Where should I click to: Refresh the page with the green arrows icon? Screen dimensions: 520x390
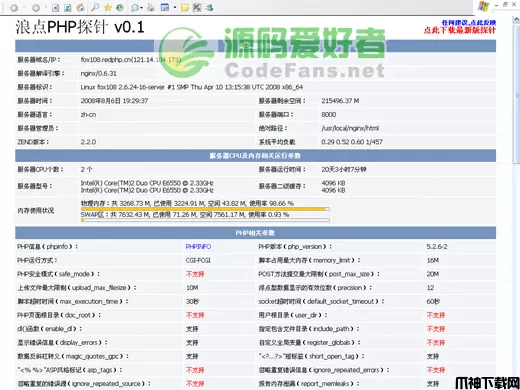(x=68, y=8)
